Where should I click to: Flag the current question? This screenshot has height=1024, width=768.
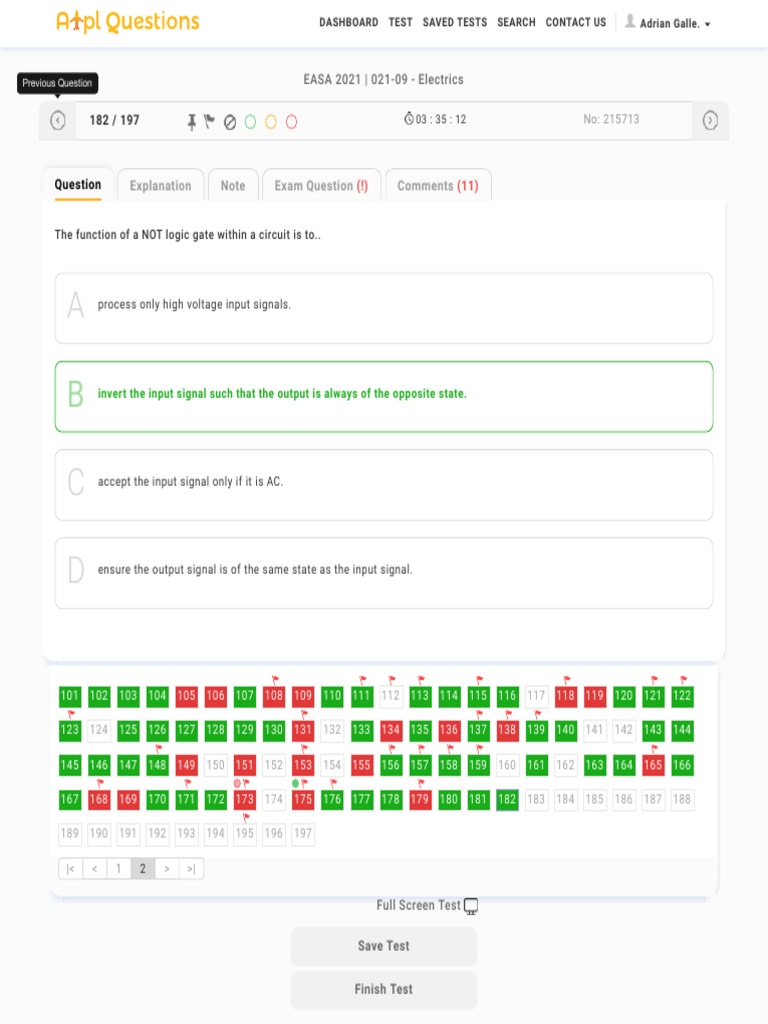coord(209,122)
